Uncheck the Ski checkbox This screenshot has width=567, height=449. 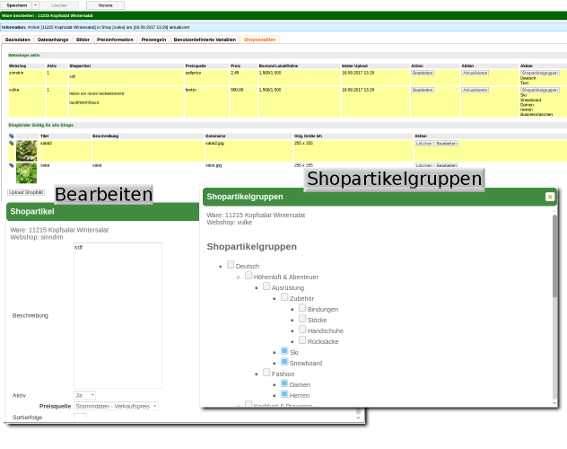(284, 351)
